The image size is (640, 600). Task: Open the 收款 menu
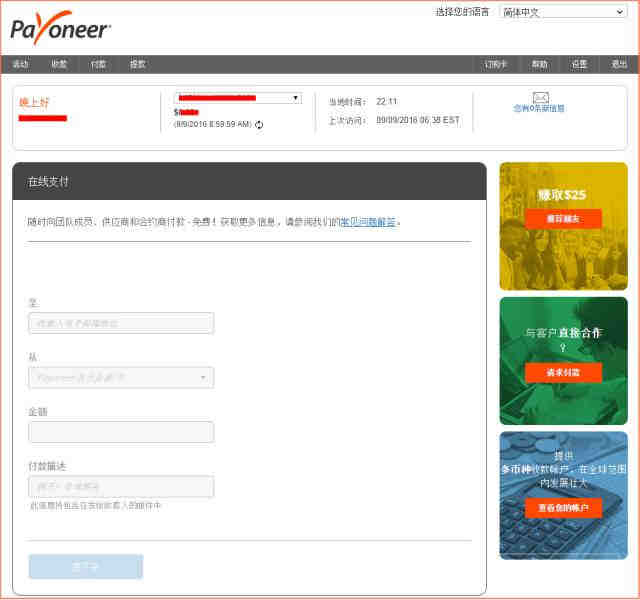point(59,64)
